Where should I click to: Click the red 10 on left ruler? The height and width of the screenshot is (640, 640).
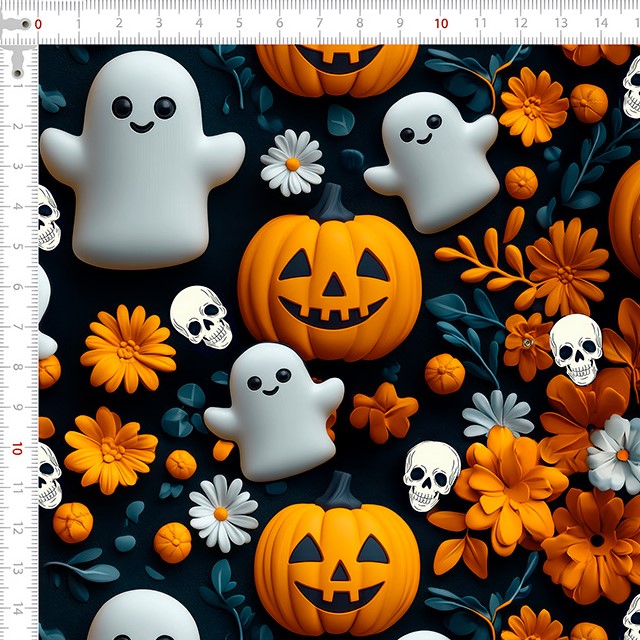[18, 450]
